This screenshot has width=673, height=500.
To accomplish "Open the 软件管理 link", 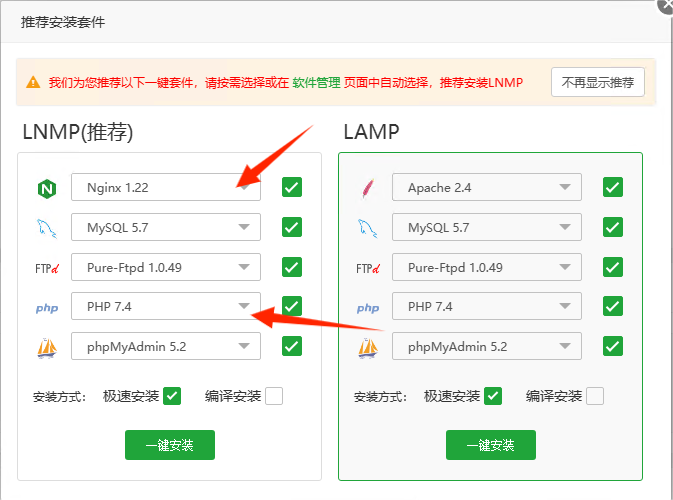I will (316, 82).
